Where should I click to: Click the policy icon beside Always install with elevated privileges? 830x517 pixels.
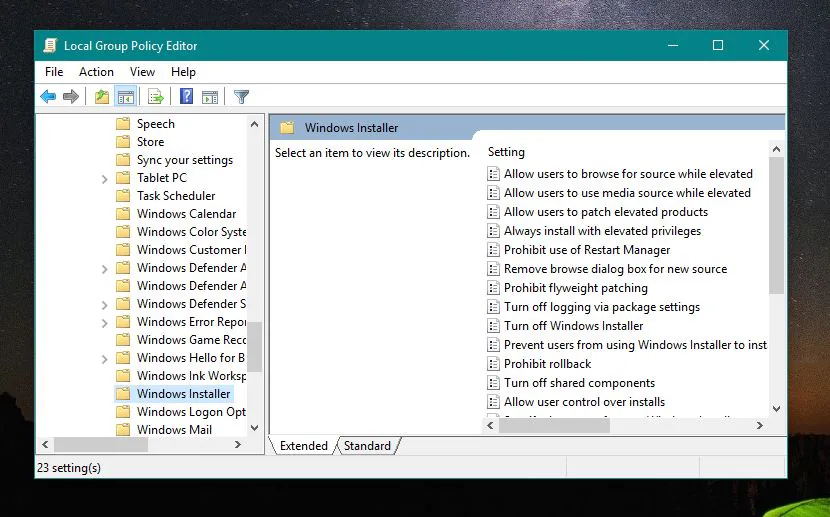(x=493, y=231)
